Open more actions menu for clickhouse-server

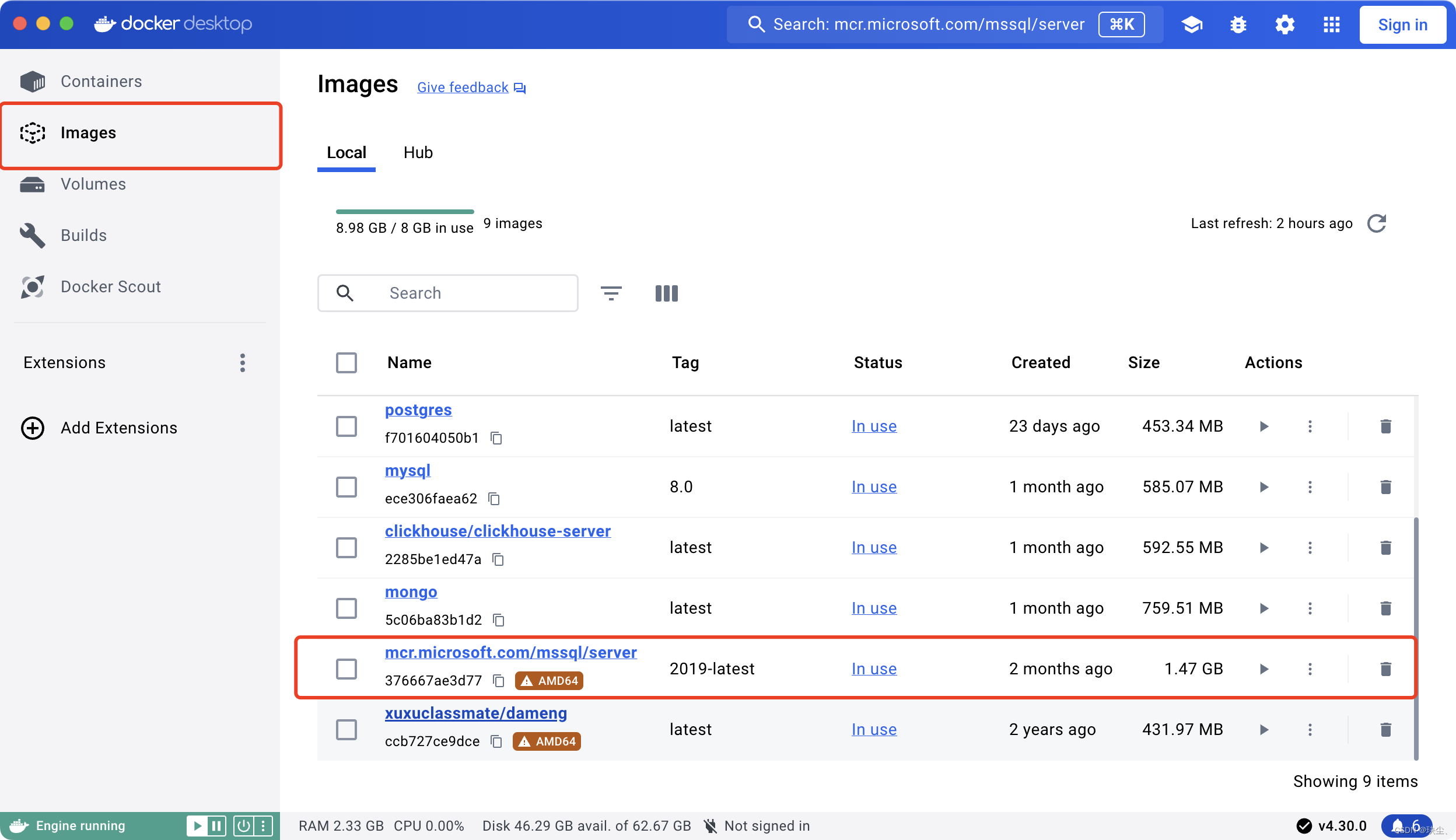[x=1310, y=548]
